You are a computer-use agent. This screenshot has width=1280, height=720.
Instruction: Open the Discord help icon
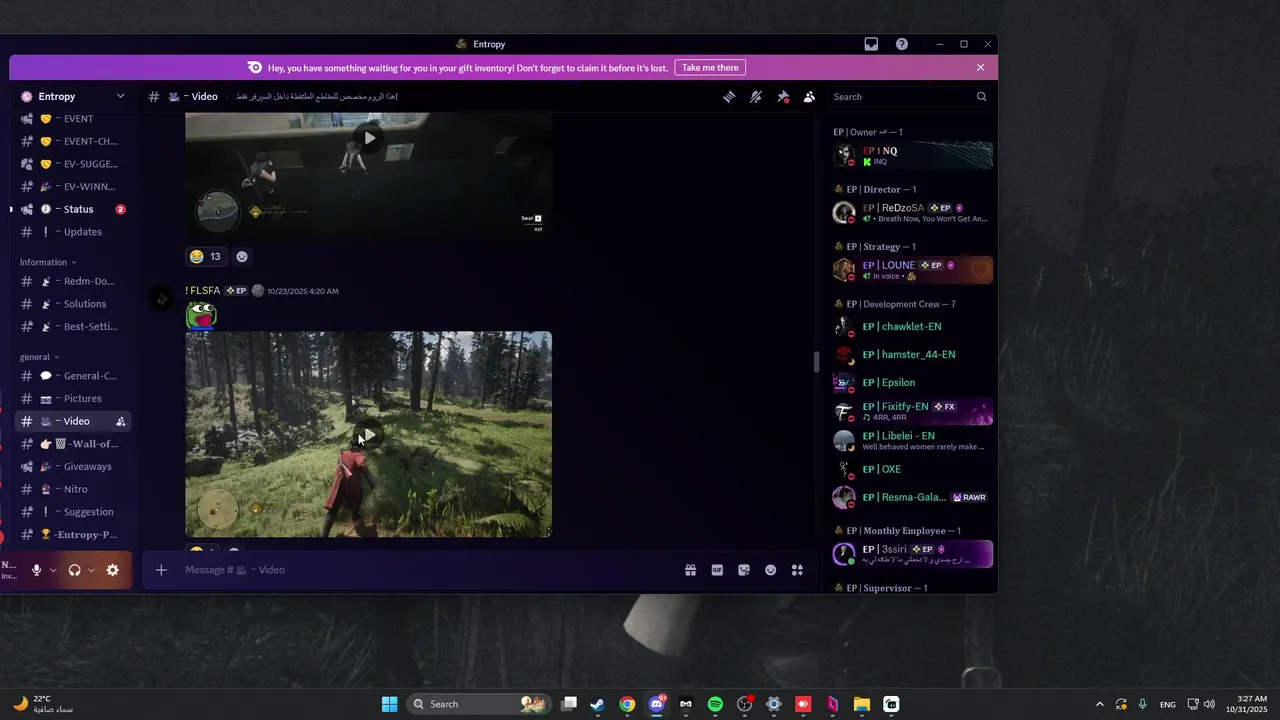902,44
